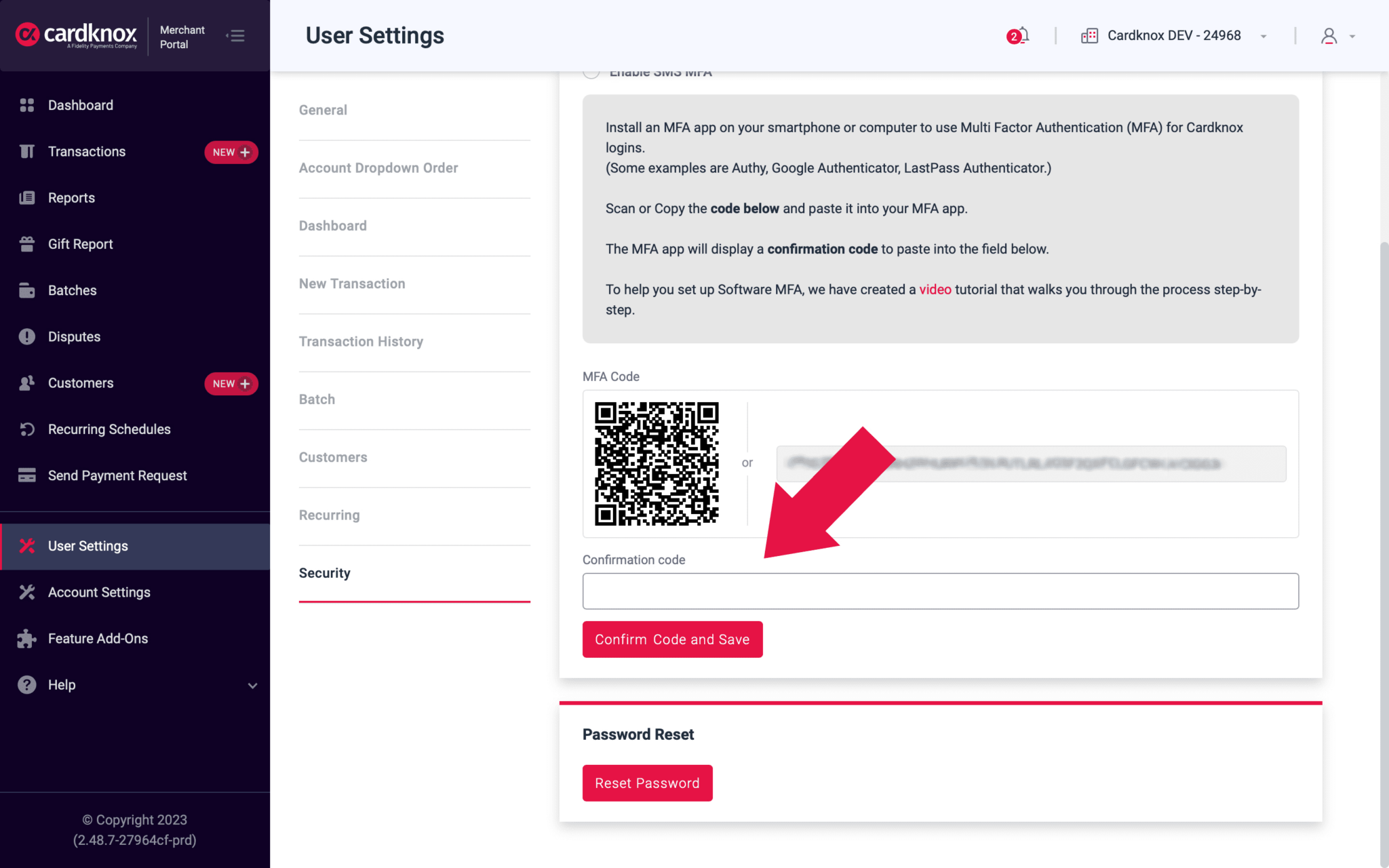Click the Confirmation code input field
The image size is (1389, 868).
coord(940,591)
